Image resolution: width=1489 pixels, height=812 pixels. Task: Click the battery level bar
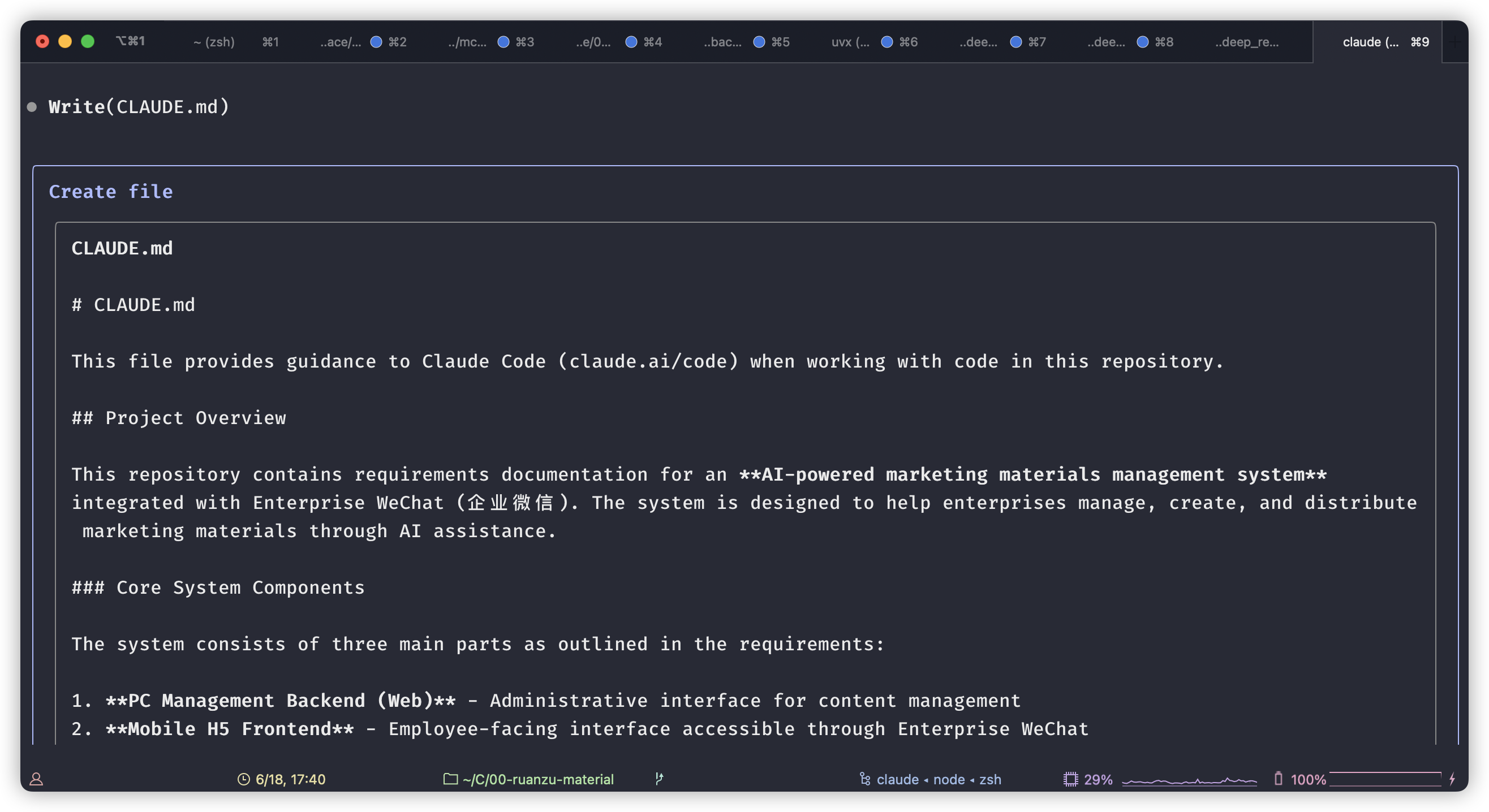tap(1385, 779)
